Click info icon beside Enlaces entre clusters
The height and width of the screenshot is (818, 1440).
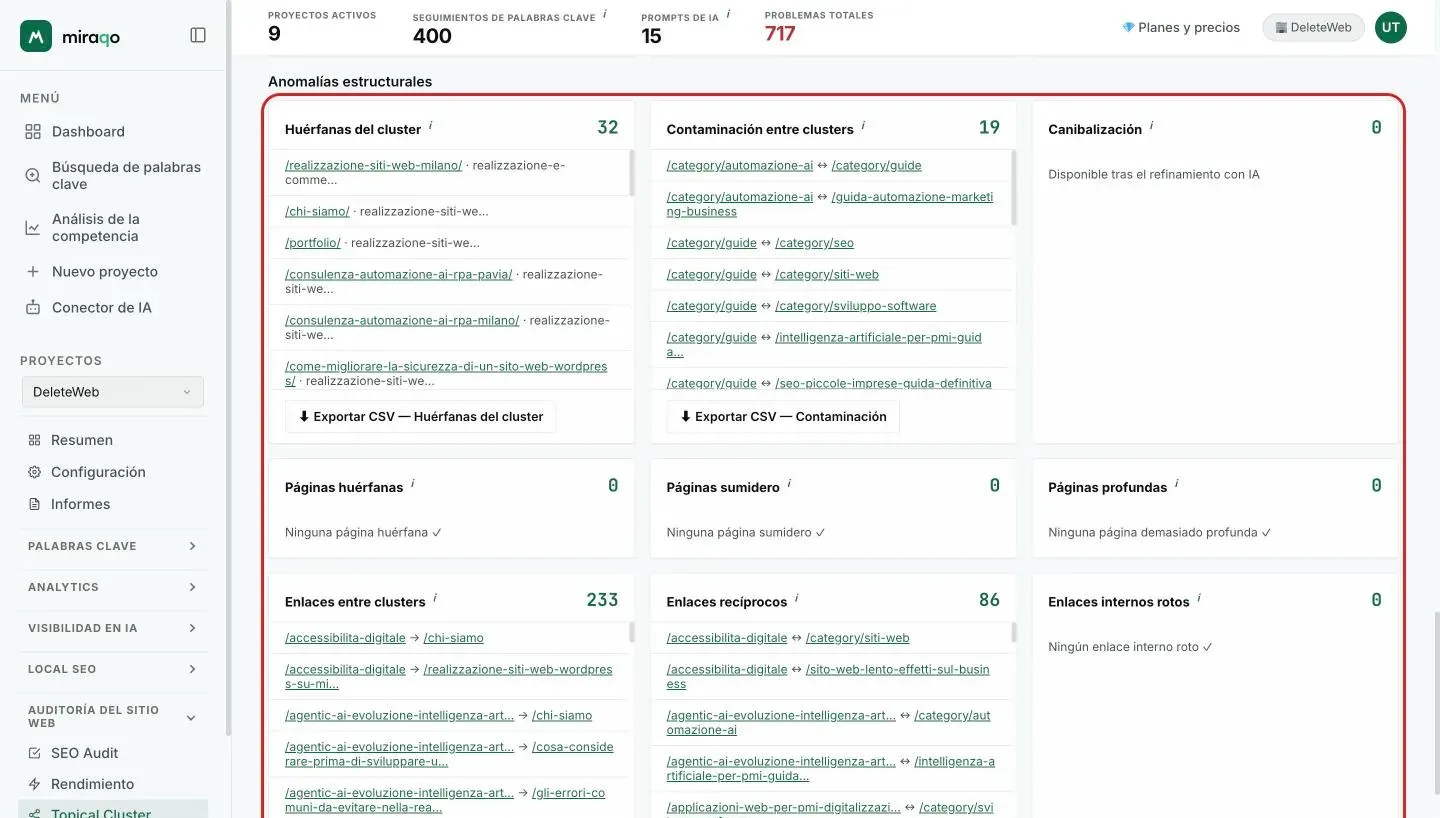[435, 600]
